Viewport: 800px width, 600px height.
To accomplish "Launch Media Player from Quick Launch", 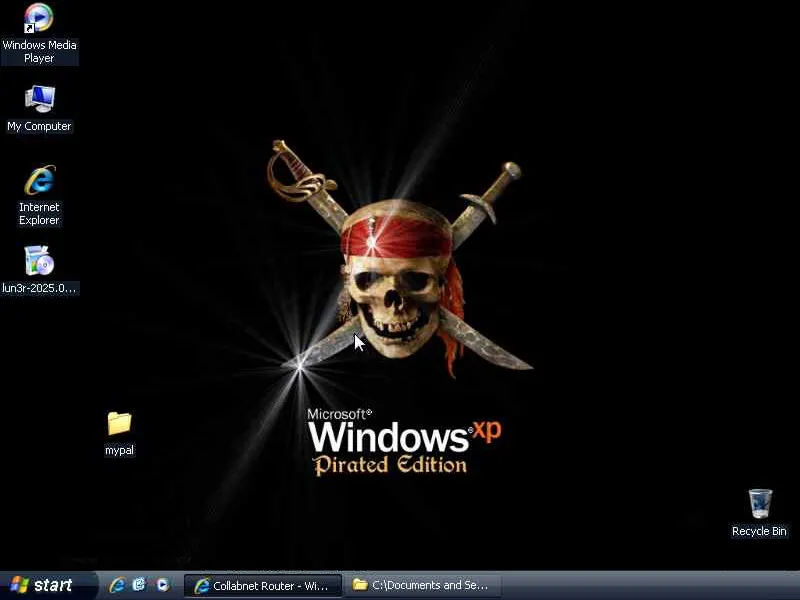I will tap(163, 585).
